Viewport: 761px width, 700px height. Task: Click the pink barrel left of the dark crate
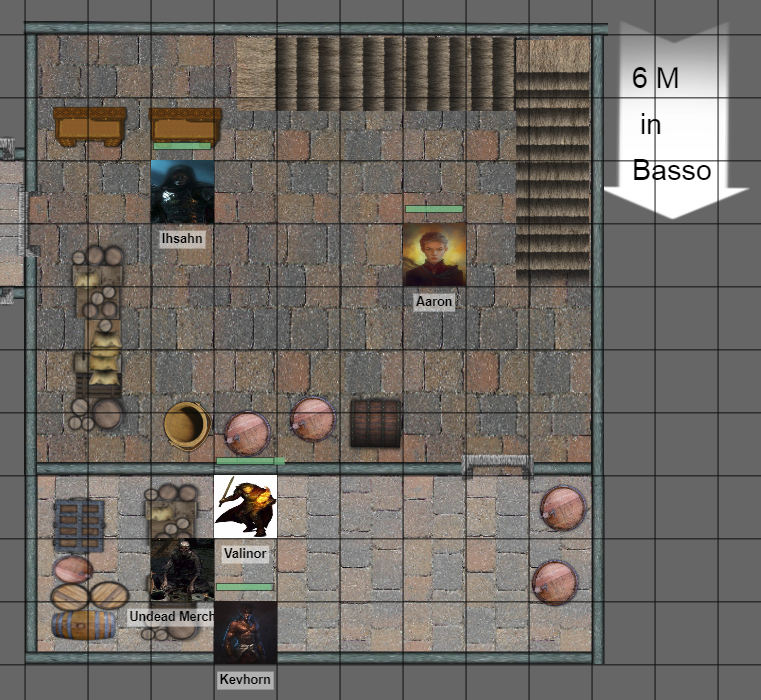(x=313, y=419)
